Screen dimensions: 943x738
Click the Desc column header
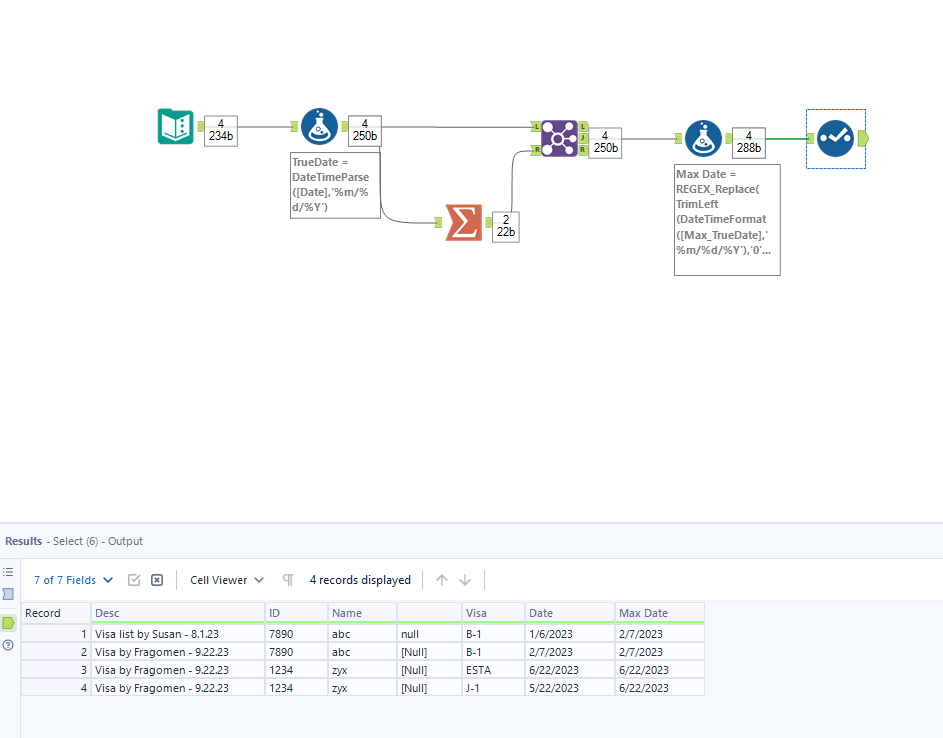[178, 613]
